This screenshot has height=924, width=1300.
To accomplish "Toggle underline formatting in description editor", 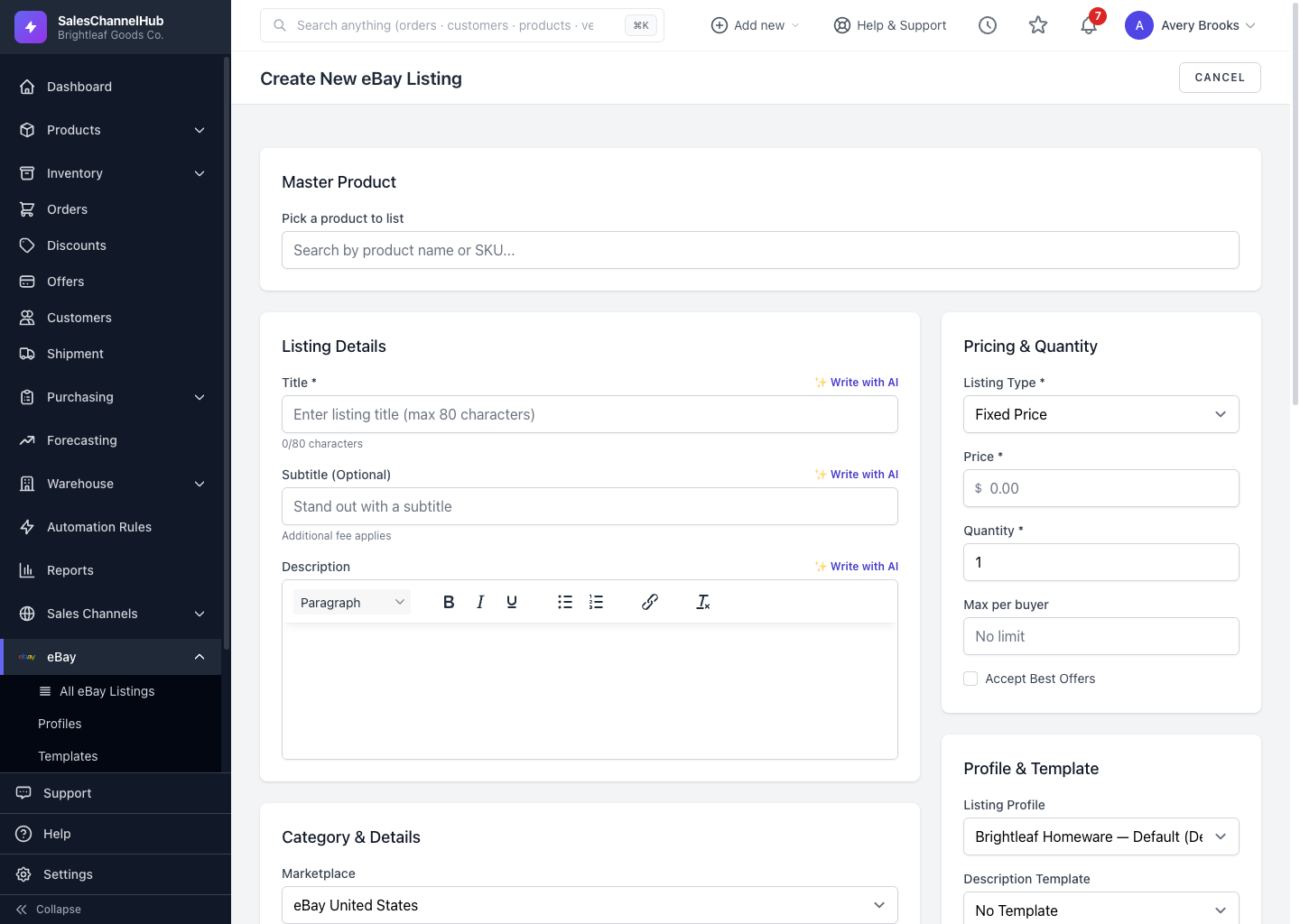I will pyautogui.click(x=512, y=602).
